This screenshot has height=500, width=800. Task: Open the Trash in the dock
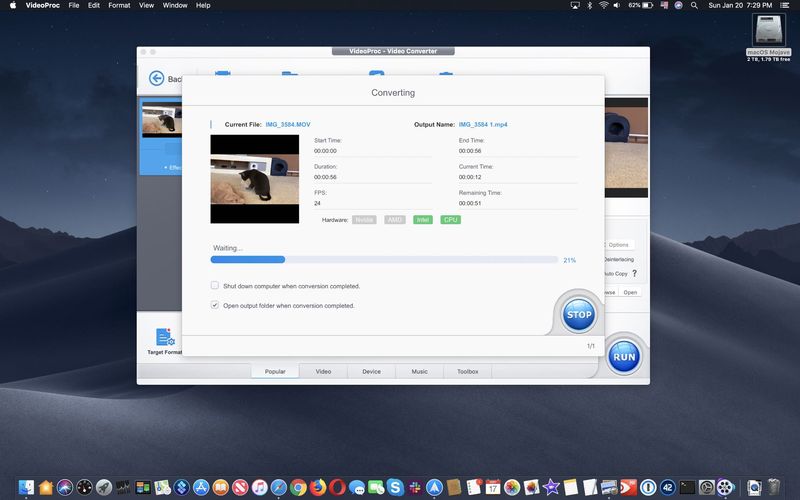[x=774, y=487]
